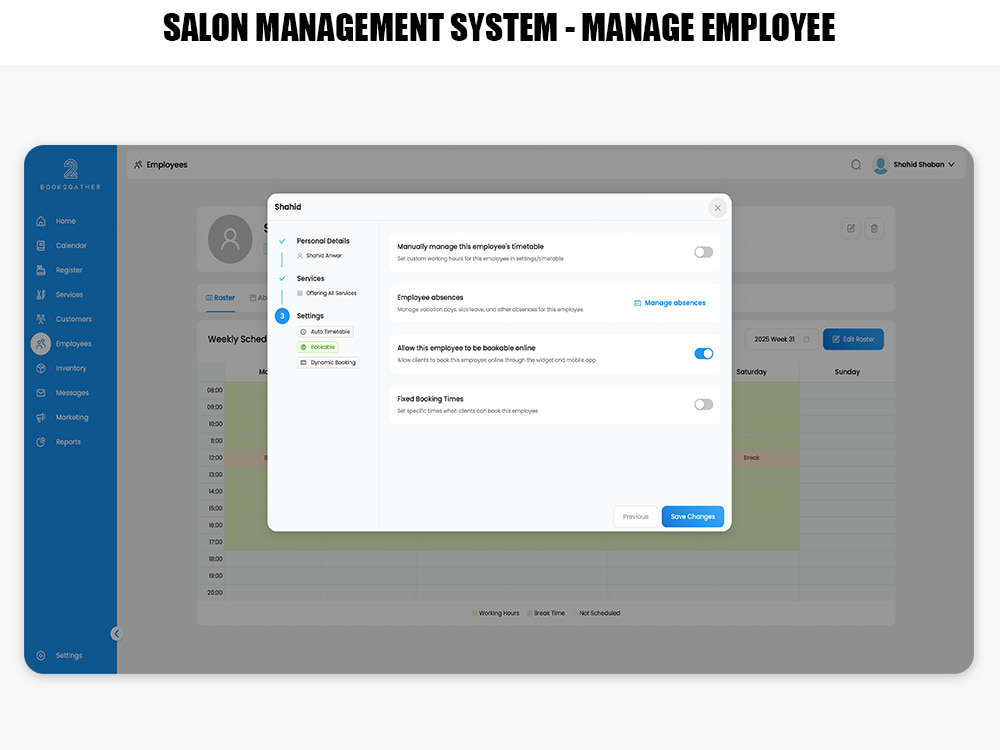Open the 2025 Week 31 picker
This screenshot has height=750, width=1000.
782,339
